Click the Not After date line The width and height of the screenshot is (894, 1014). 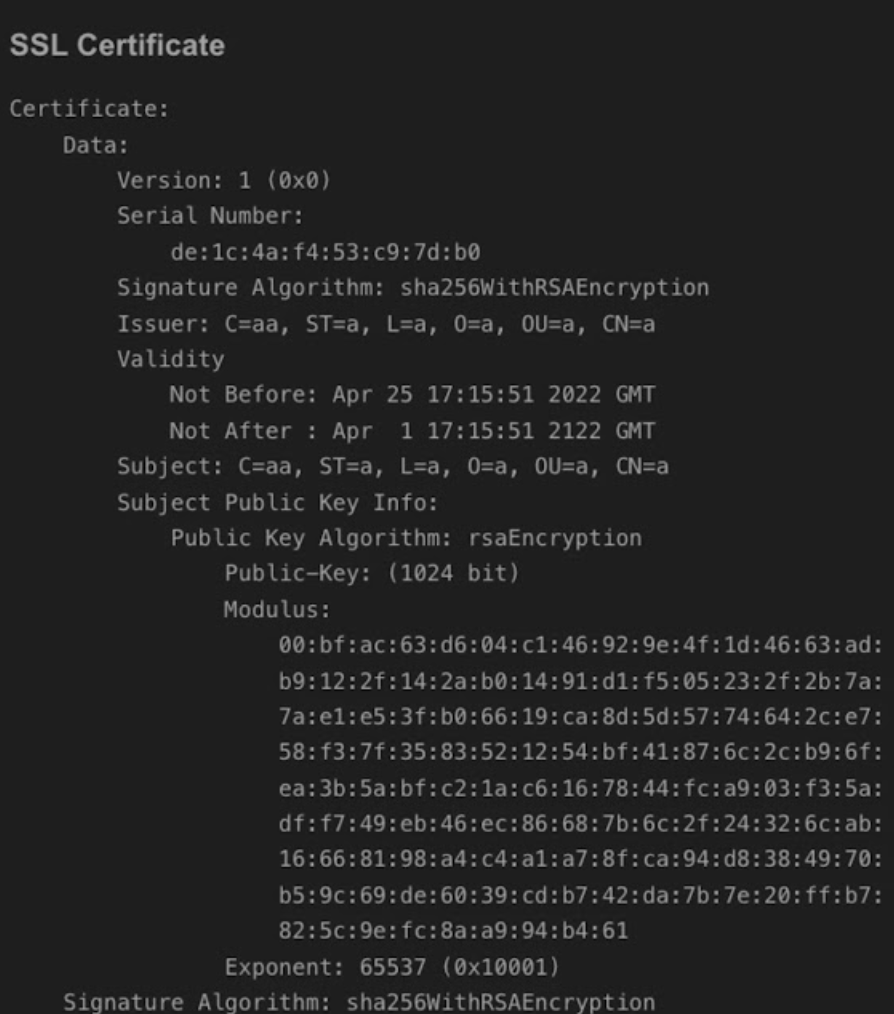412,431
